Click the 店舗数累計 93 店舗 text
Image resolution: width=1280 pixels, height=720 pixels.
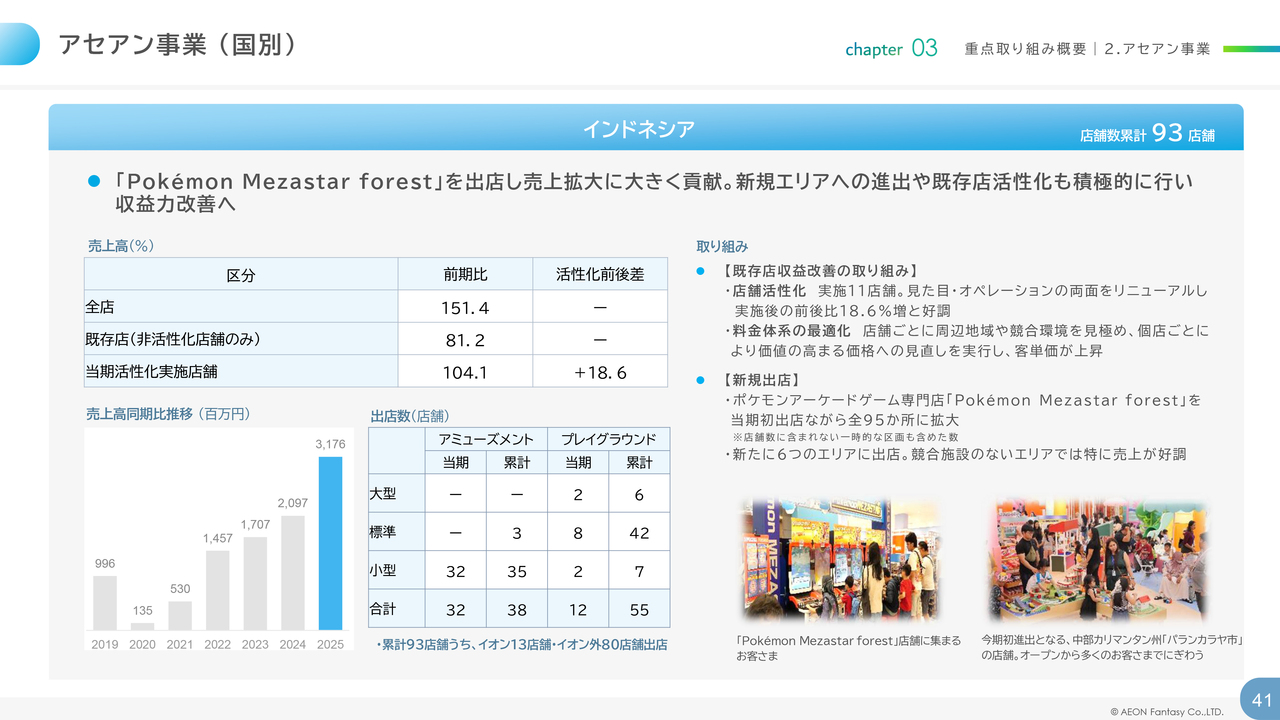(1147, 133)
